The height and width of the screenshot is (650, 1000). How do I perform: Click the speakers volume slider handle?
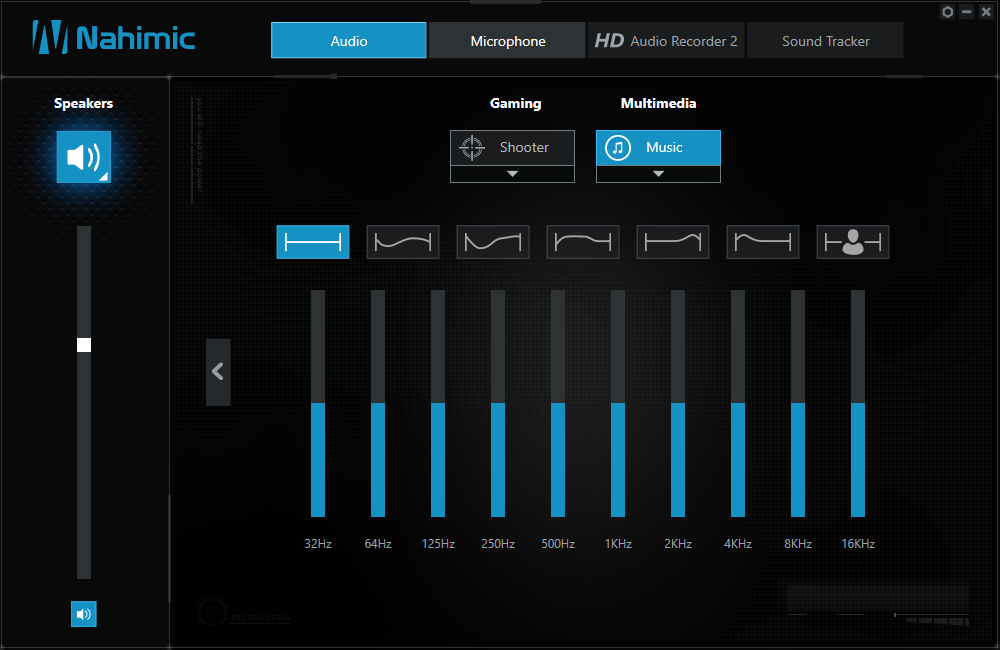coord(84,345)
